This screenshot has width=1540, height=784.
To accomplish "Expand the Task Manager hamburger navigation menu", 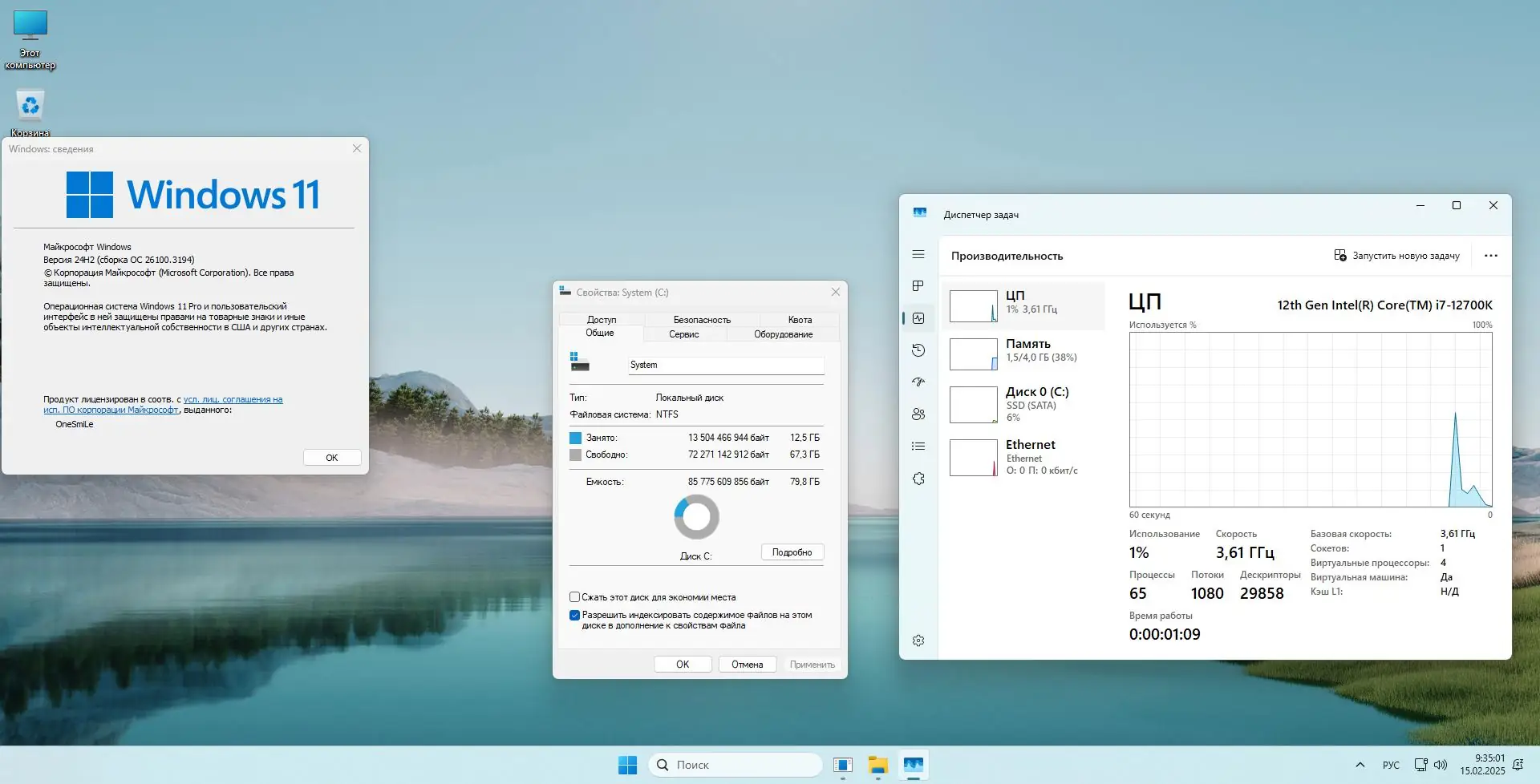I will click(x=918, y=254).
